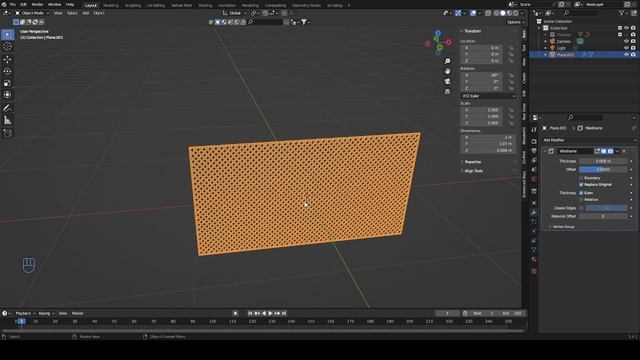The width and height of the screenshot is (640, 360).
Task: Open the Keying menu in timeline
Action: 46,313
